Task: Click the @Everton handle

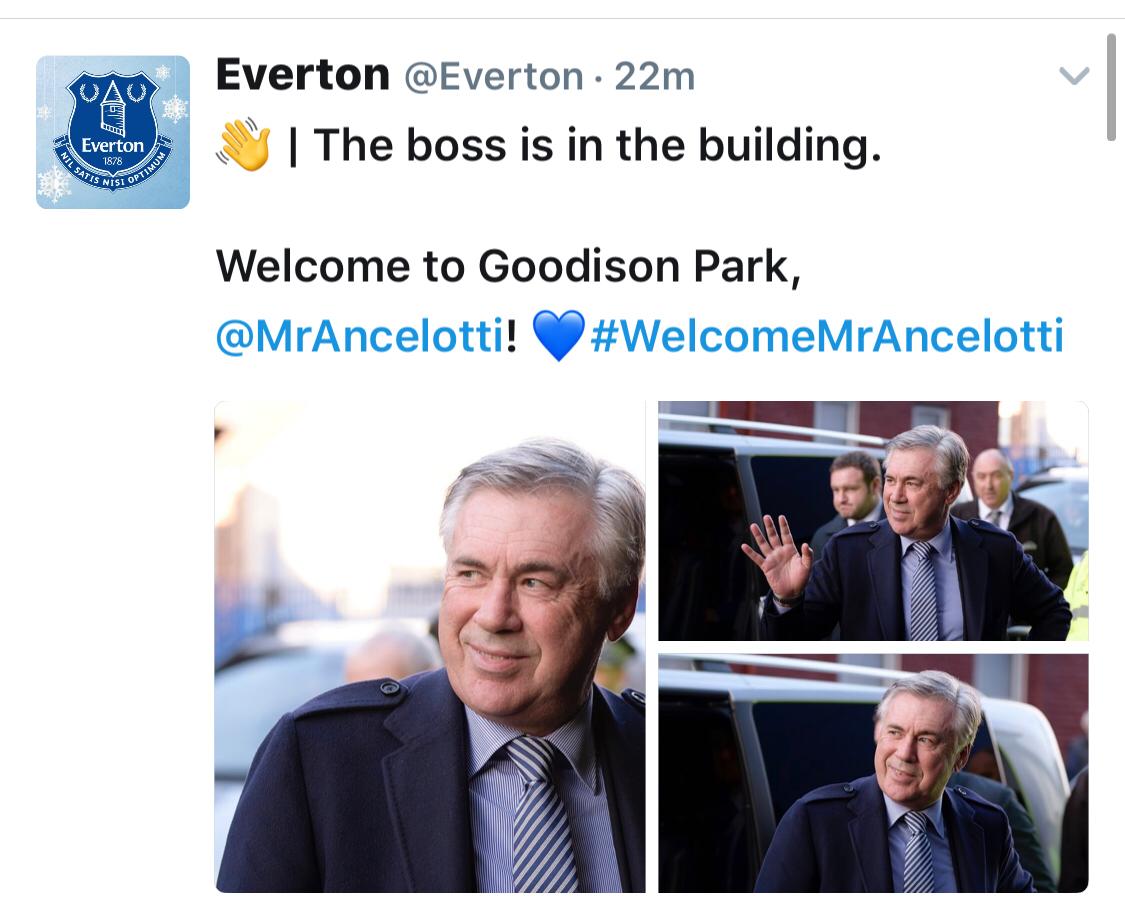Action: coord(493,77)
